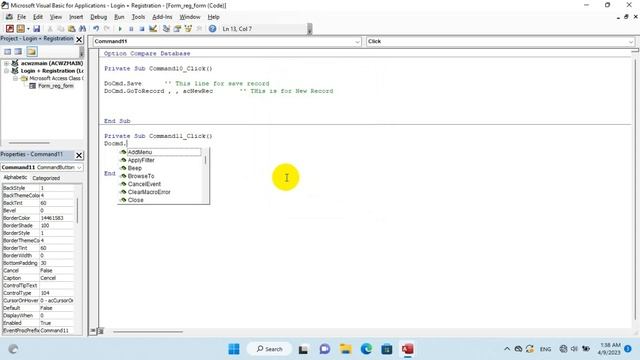
Task: Click the Undo toolbar icon
Action: pos(96,29)
